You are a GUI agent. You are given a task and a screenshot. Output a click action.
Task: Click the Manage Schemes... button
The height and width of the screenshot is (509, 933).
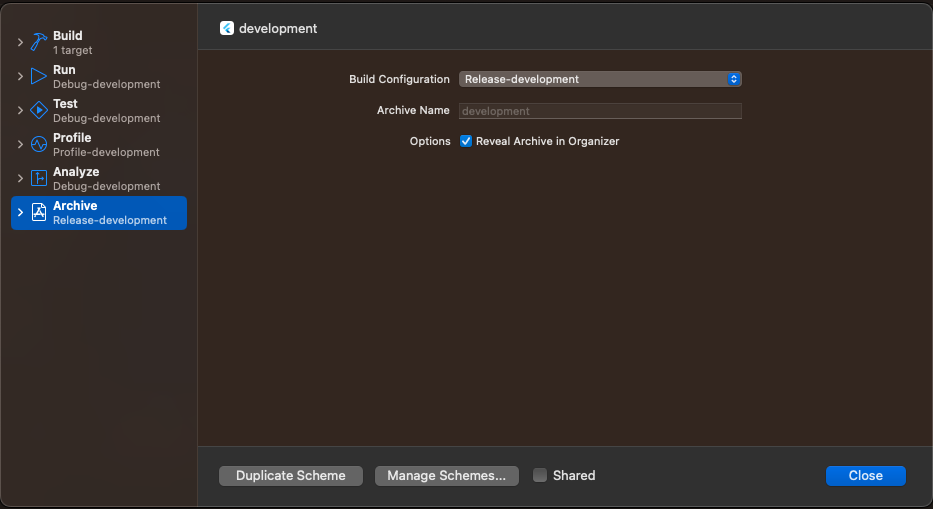[x=447, y=476]
